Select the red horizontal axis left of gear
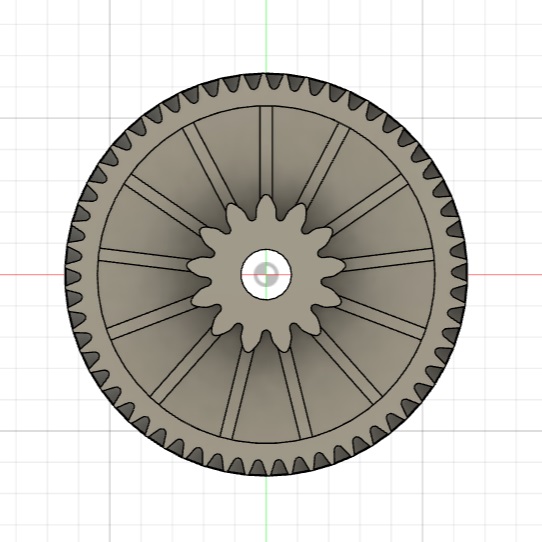The width and height of the screenshot is (542, 542). 32,275
